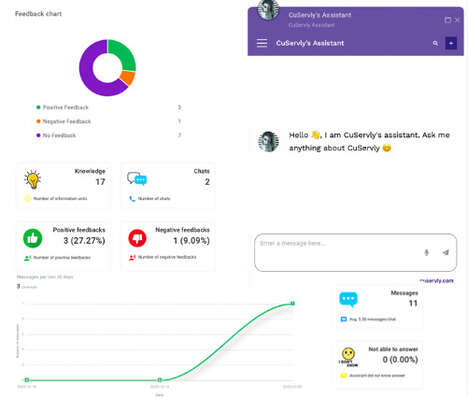Click the value 0 (0.00%)
Screen dimensions: 468x397
400,360
